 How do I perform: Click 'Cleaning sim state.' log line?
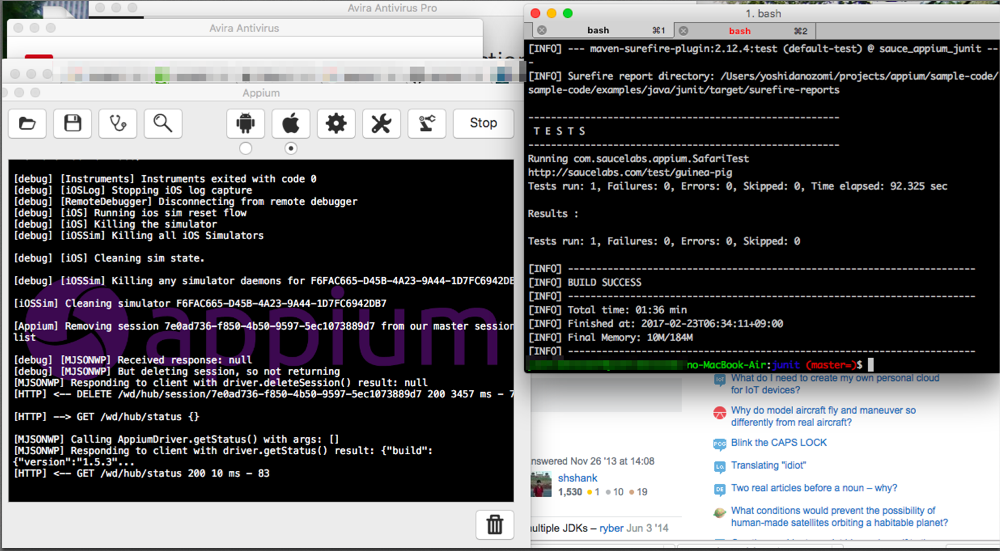[x=109, y=258]
